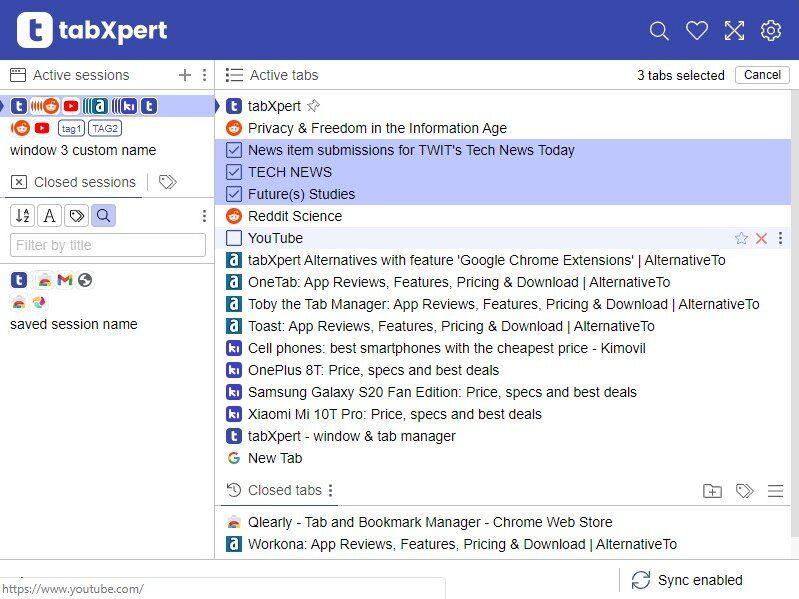Open 'Samsung Galaxy S20 Fan Edition' tab

pyautogui.click(x=503, y=392)
